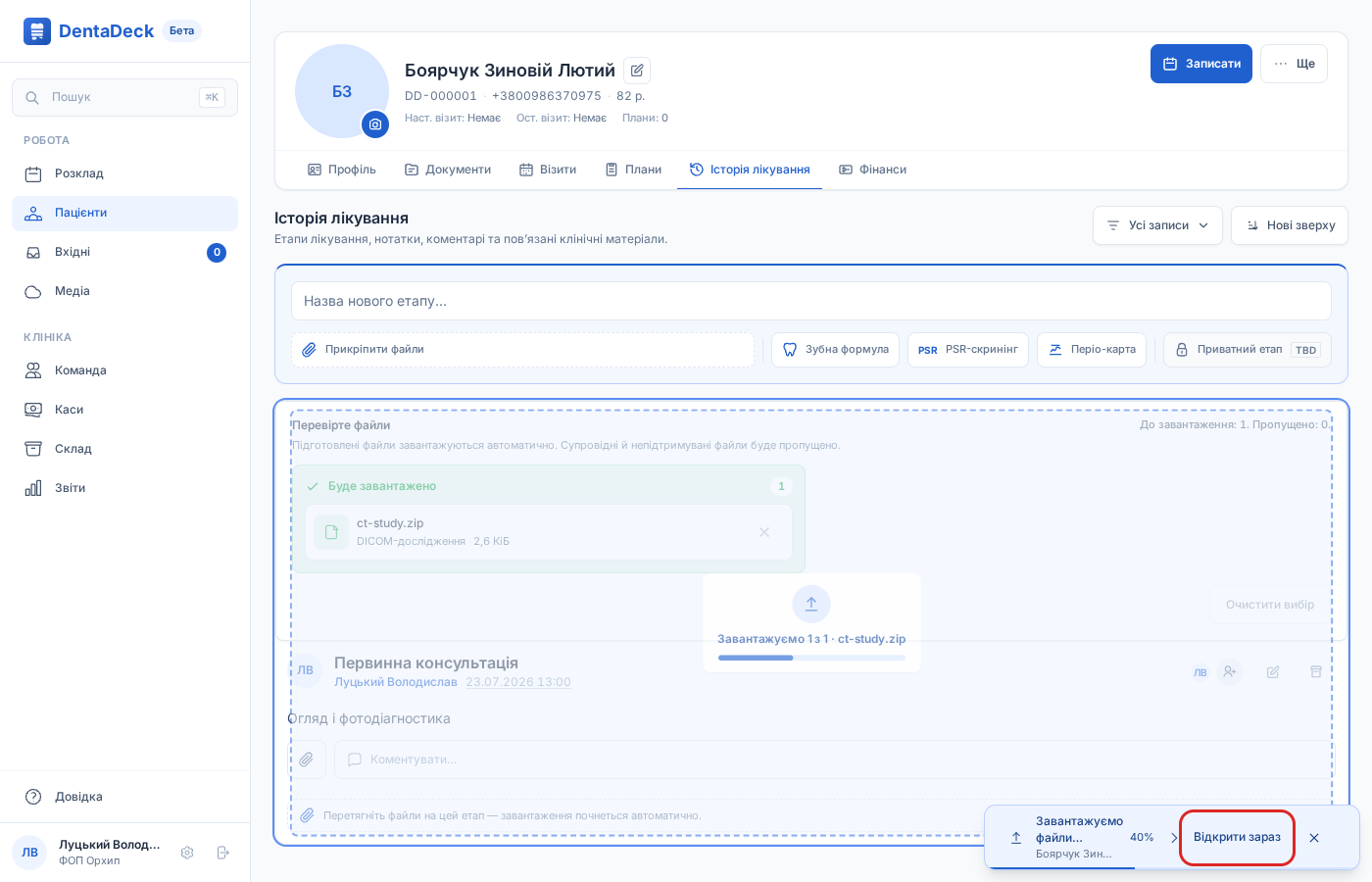Screen dimensions: 1372x882
Task: Focus the Назва нового етапу field
Action: tap(811, 301)
